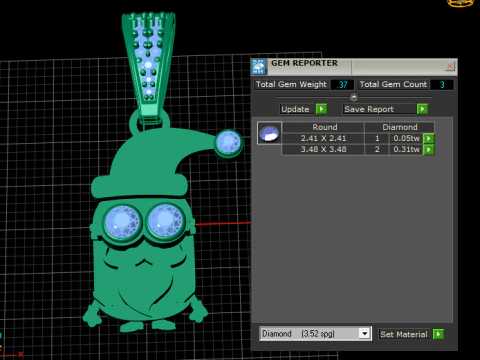Image resolution: width=480 pixels, height=360 pixels.
Task: Select the left eye gemstone in viewport
Action: tap(122, 221)
